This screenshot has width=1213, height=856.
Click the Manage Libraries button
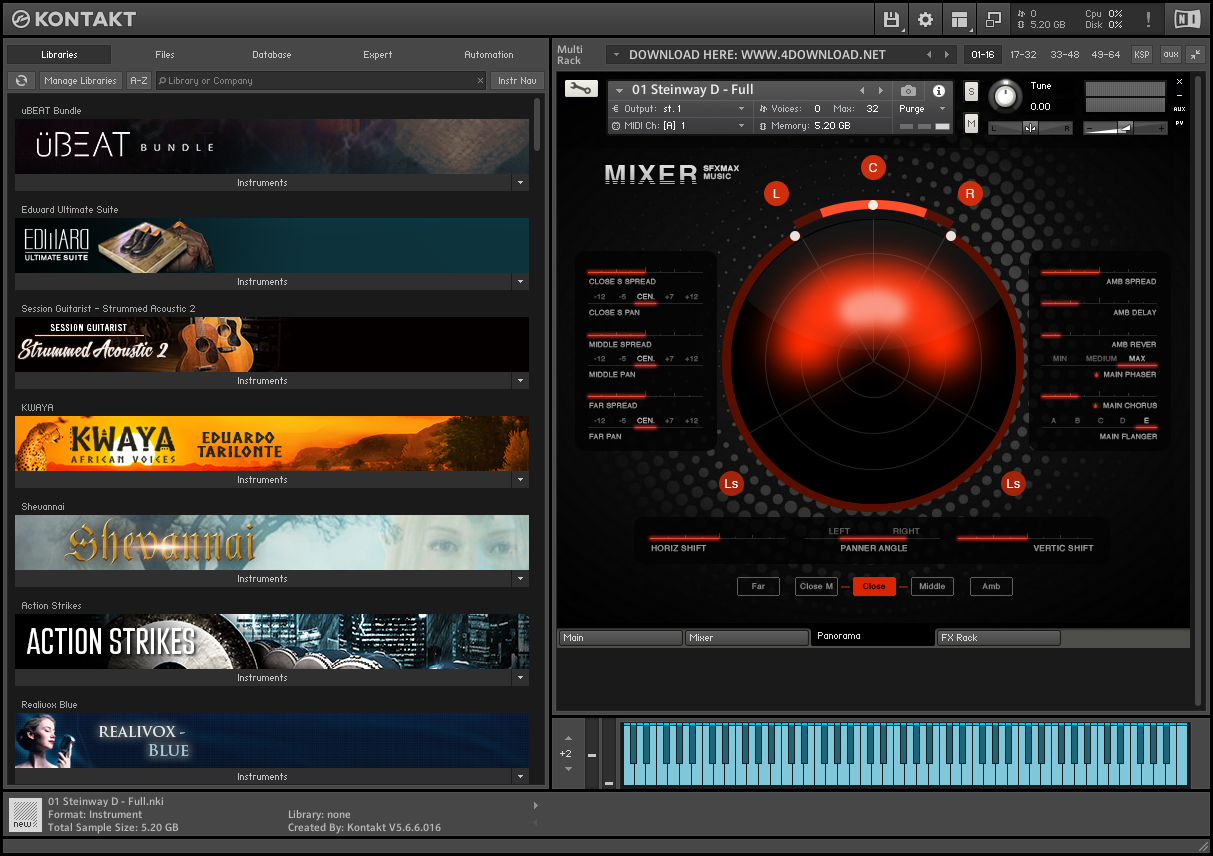[81, 81]
